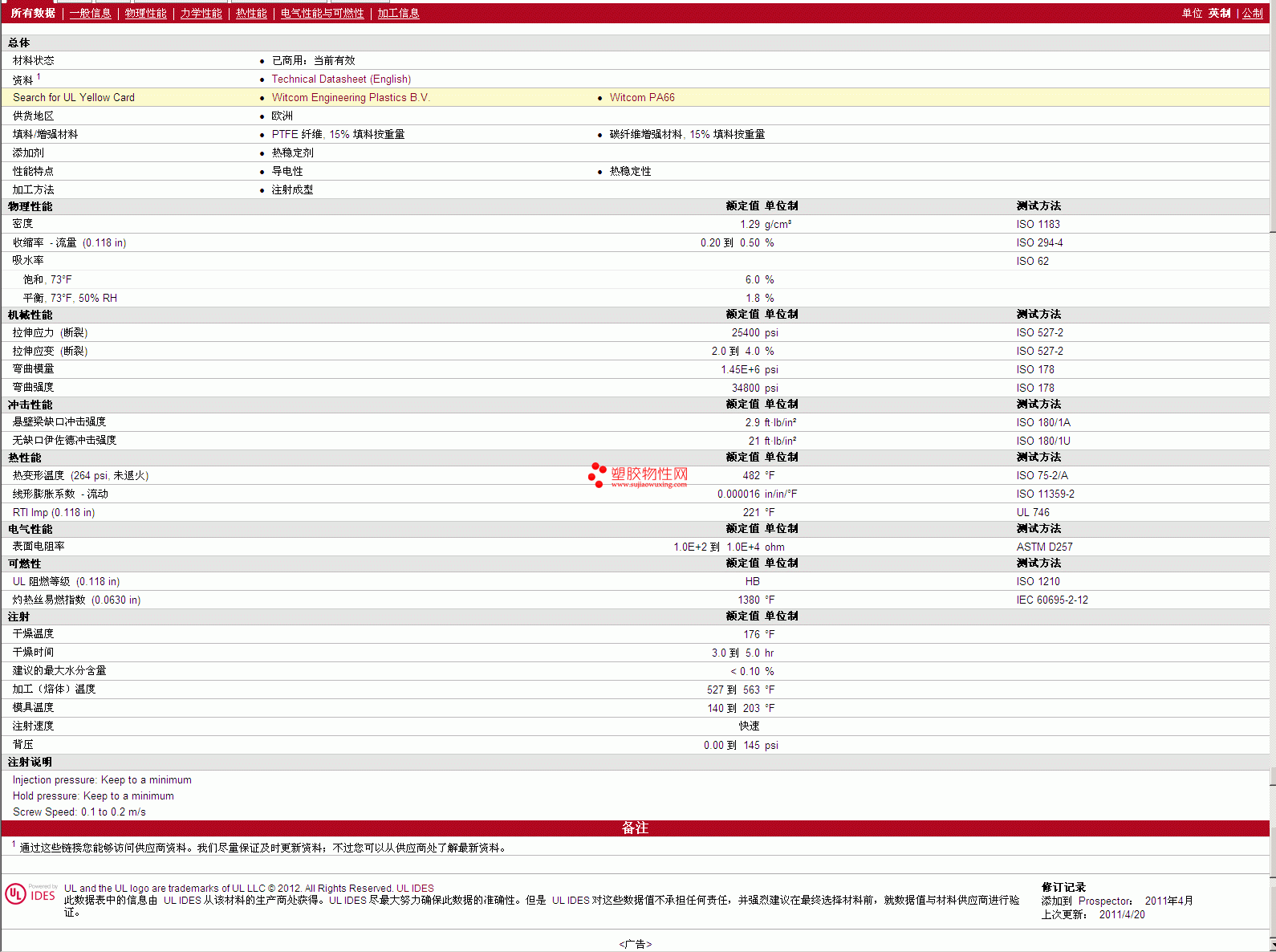The image size is (1276, 952).
Task: Select the 25400 tensile stress value
Action: click(x=746, y=332)
